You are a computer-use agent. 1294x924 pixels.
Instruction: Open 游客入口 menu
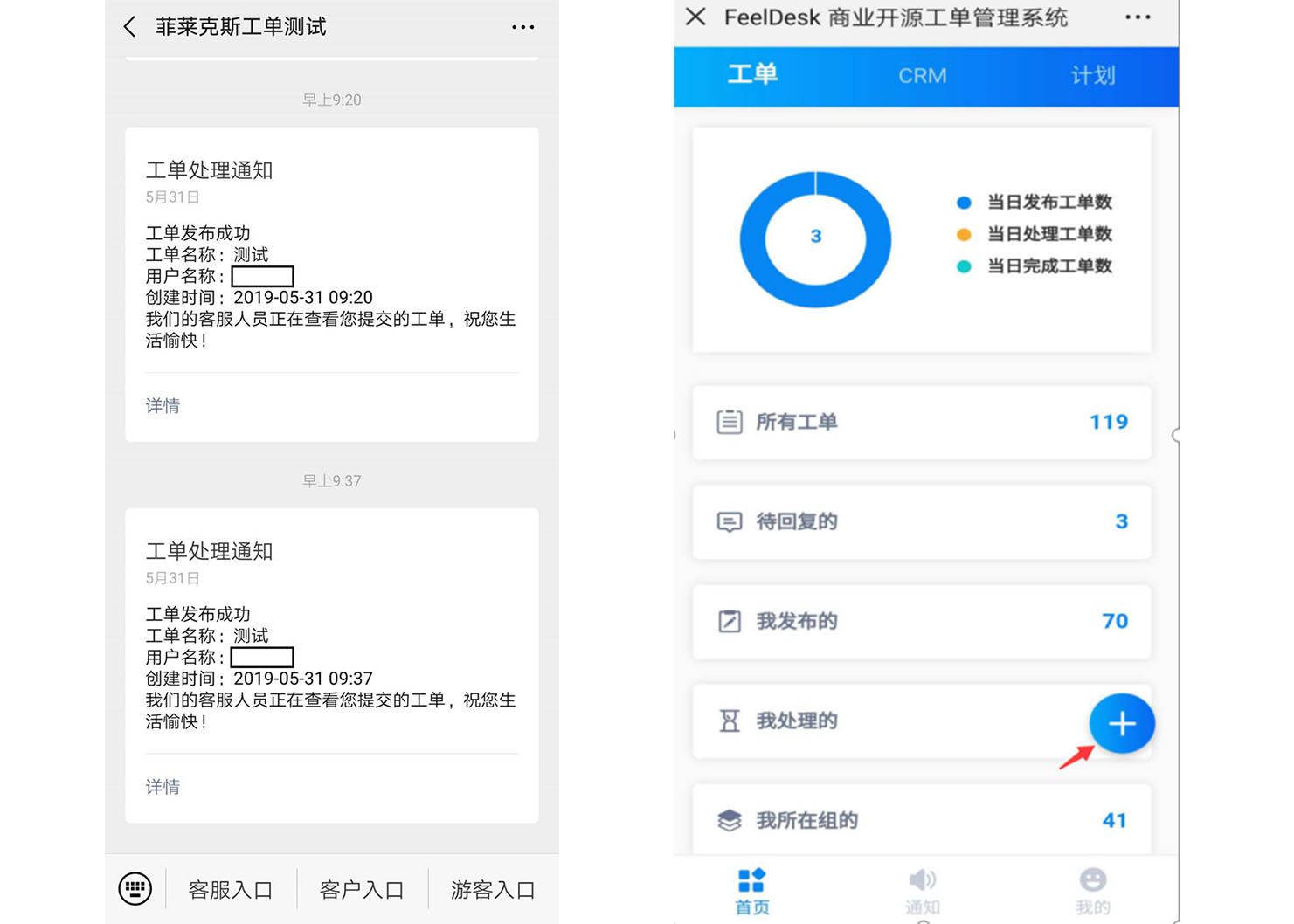493,890
